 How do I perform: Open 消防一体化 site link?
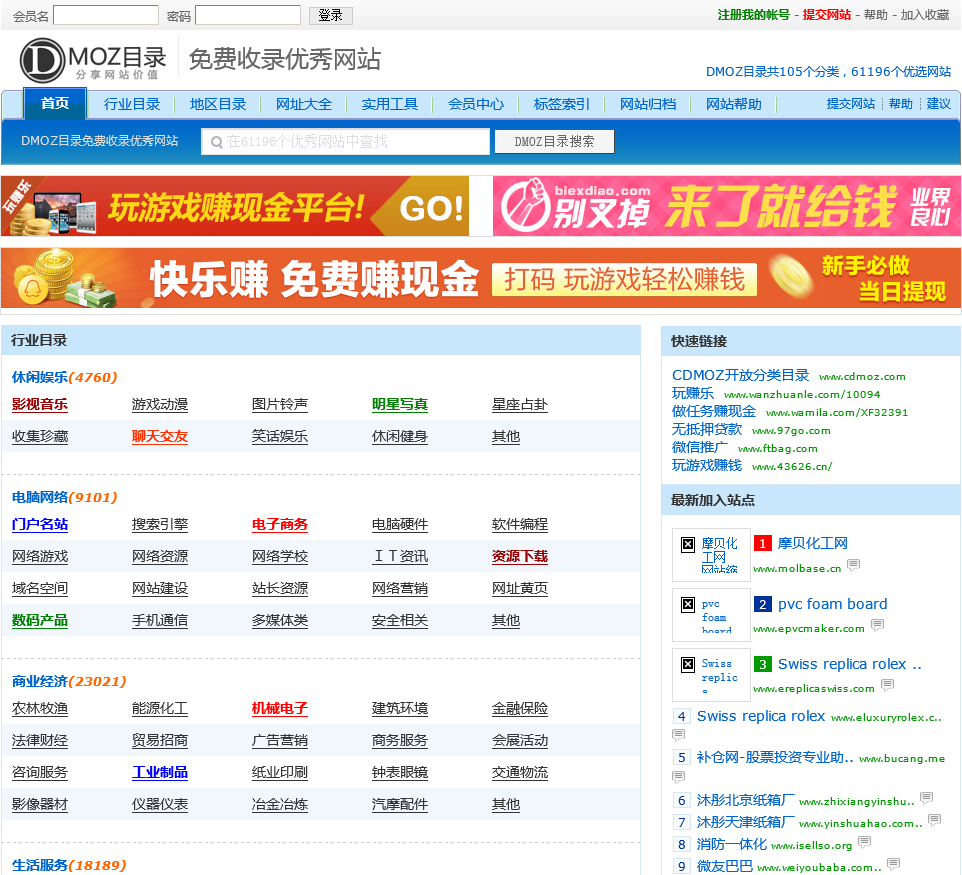(x=731, y=844)
